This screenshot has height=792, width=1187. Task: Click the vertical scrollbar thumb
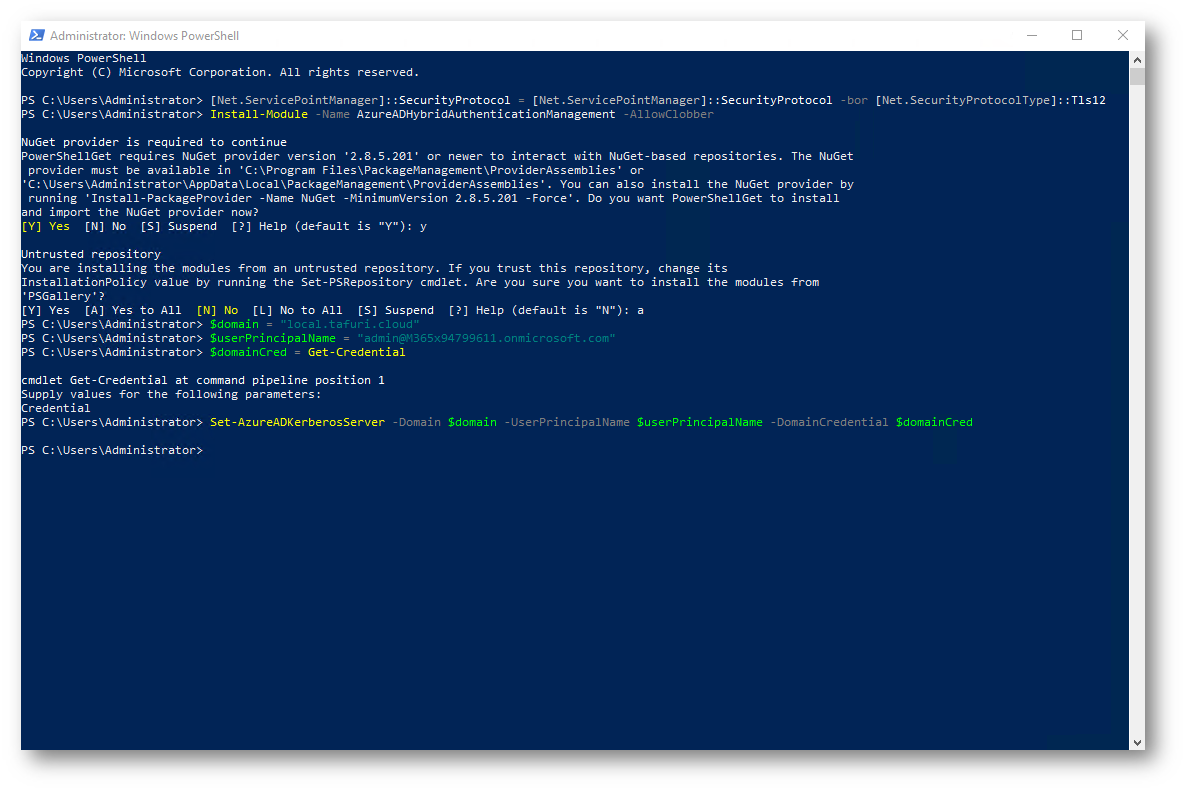coord(1137,77)
